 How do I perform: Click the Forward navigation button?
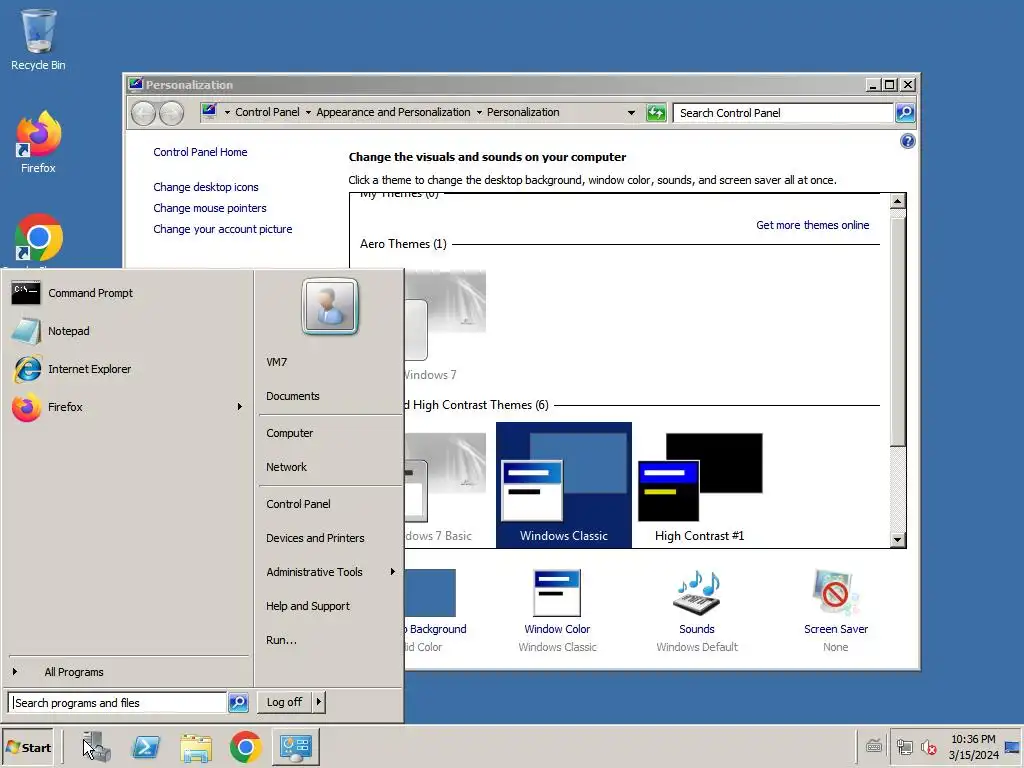click(172, 113)
